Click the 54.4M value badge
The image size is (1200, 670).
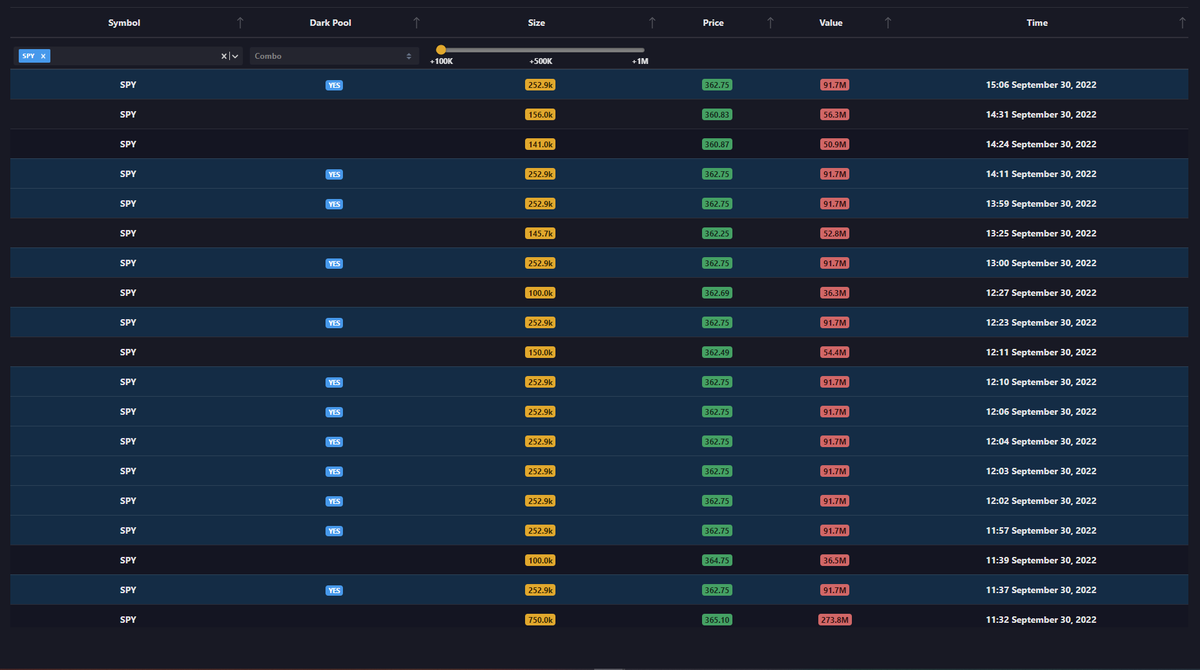[834, 353]
